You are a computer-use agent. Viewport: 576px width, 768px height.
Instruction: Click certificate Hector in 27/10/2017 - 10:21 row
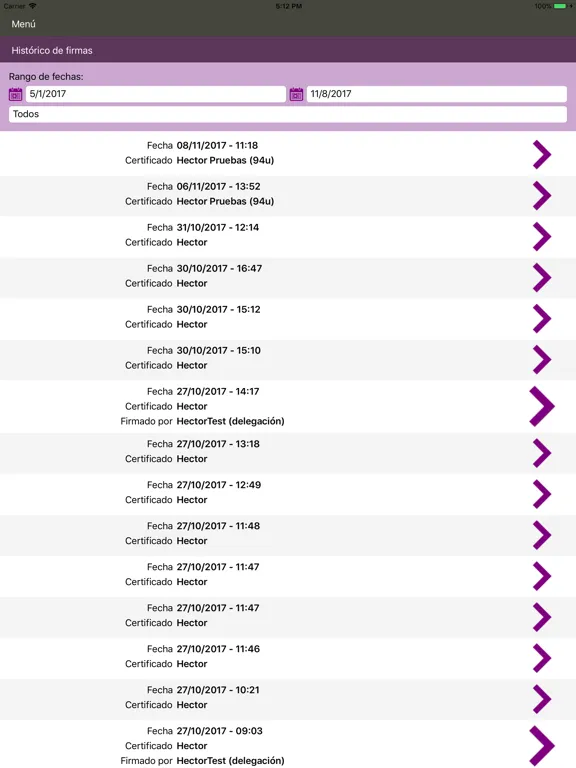point(192,705)
